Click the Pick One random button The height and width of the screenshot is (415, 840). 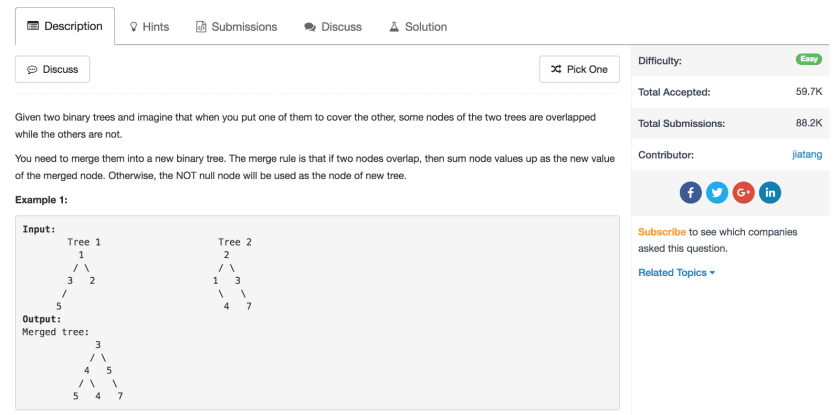(579, 69)
